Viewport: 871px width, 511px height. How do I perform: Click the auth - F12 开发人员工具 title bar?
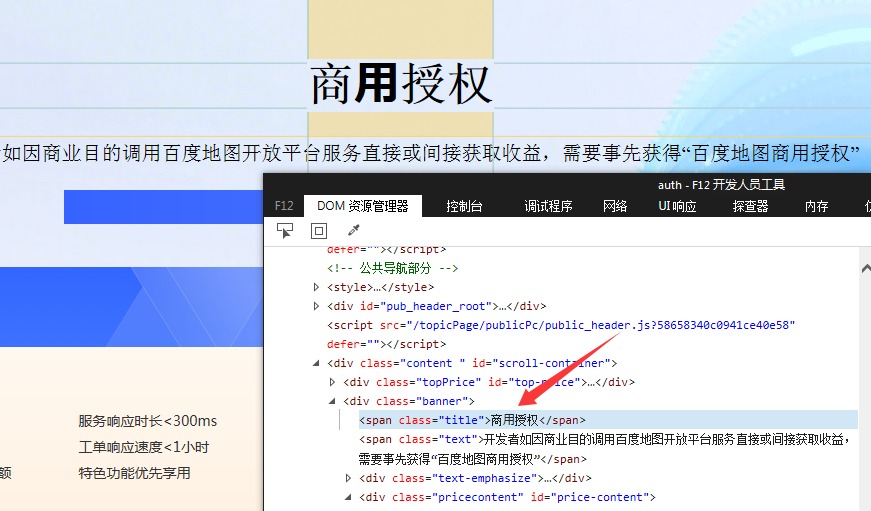(721, 184)
